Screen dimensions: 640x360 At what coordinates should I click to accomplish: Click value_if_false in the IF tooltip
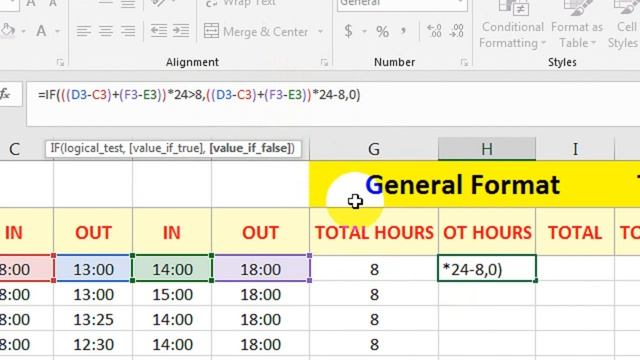[250, 149]
